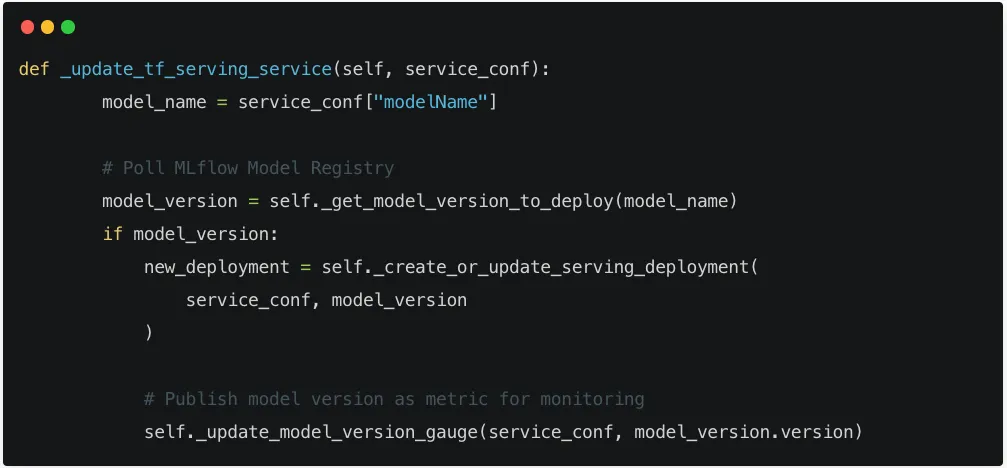Click the new_deployment variable

(217, 267)
